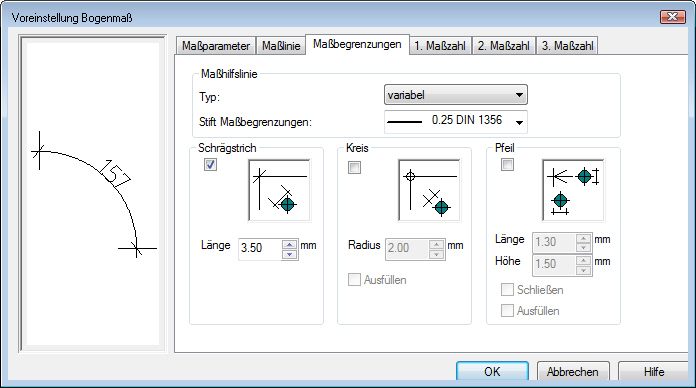This screenshot has height=388, width=696.
Task: Increase Schrägstrich Länge with up spinner arrow
Action: 289,244
